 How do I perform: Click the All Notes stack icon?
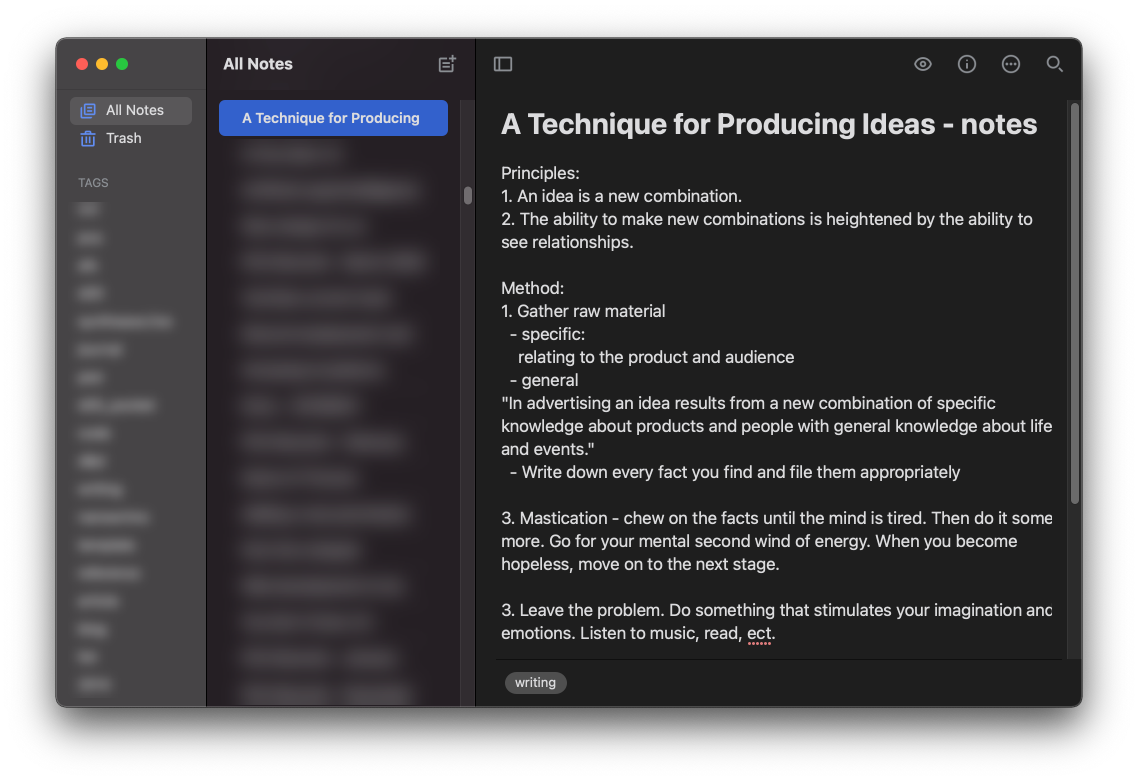click(88, 110)
